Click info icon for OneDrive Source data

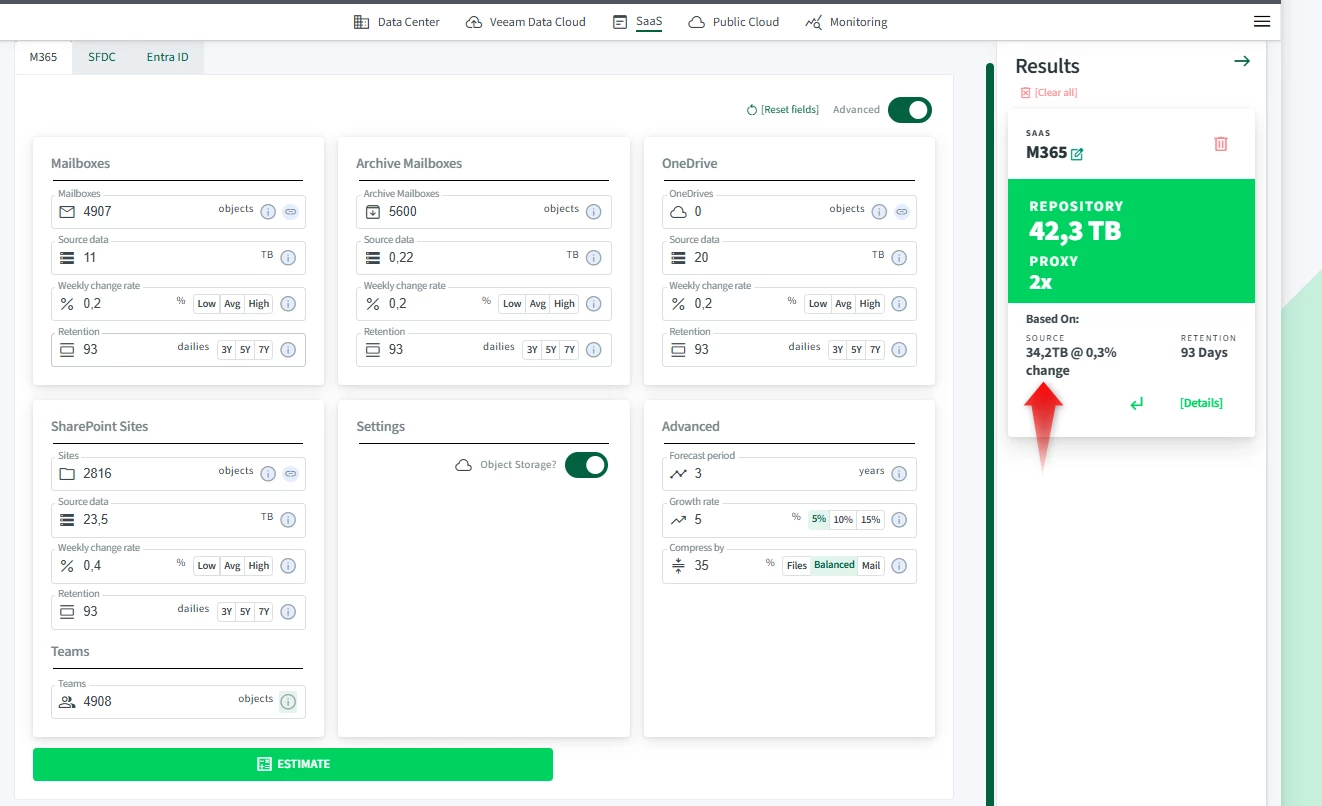click(899, 258)
